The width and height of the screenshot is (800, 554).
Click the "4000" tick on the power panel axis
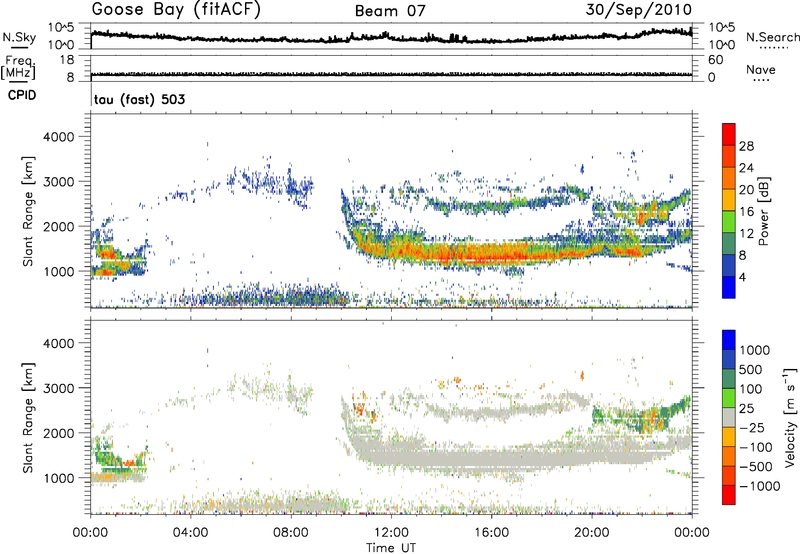click(58, 137)
